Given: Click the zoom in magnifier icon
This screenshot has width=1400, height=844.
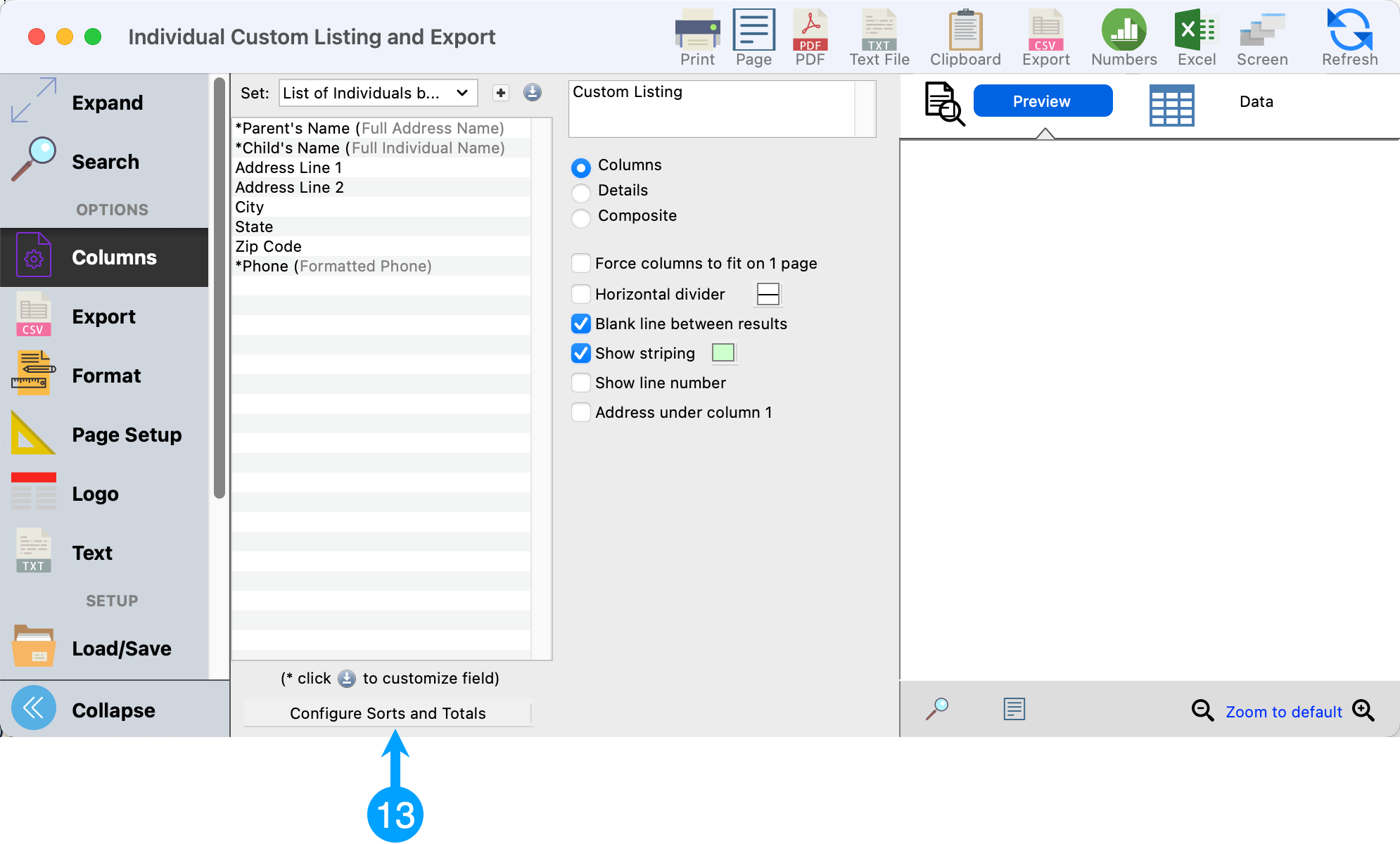Looking at the screenshot, I should click(x=1363, y=710).
